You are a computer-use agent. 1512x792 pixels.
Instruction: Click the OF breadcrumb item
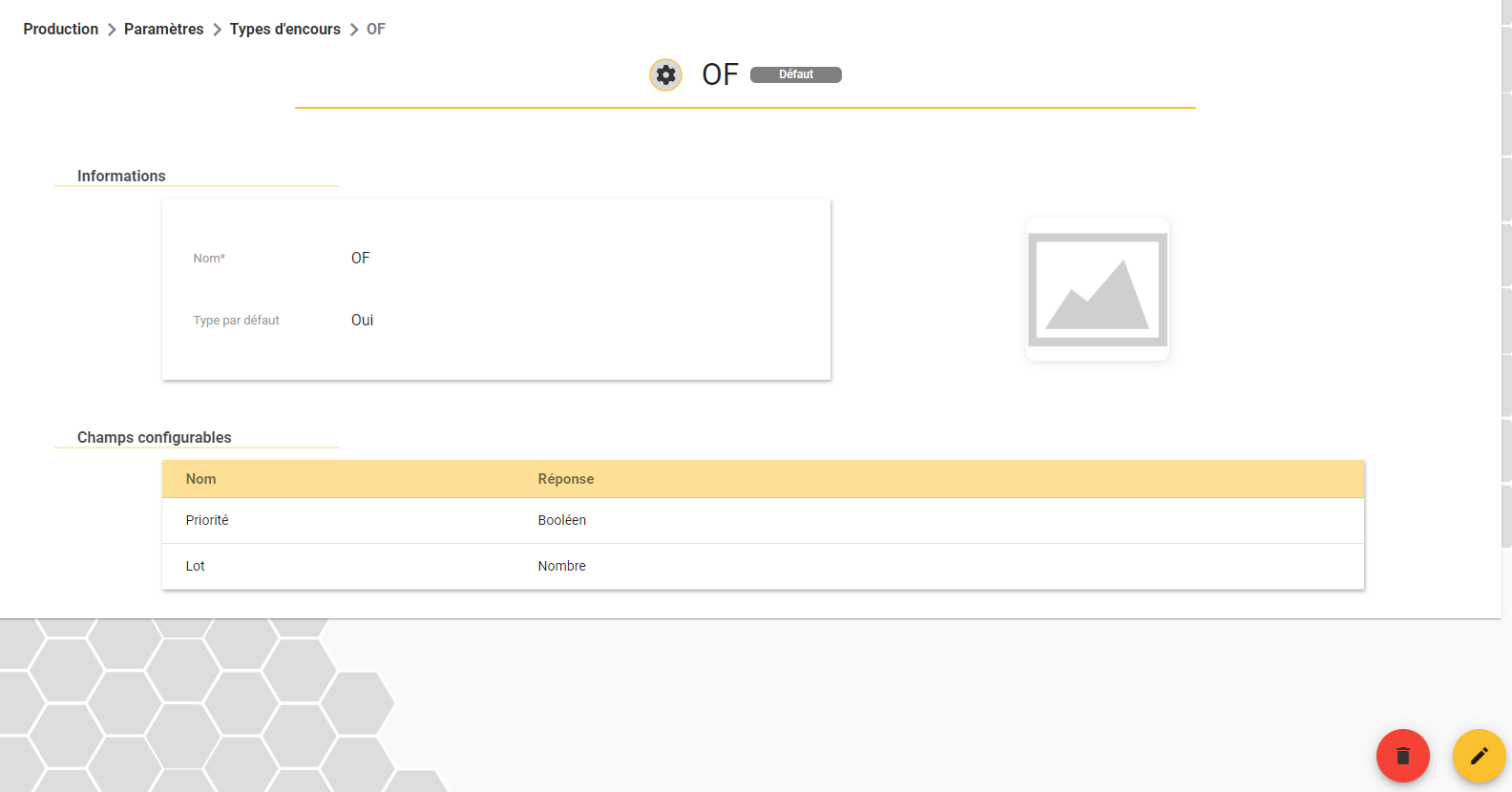376,30
